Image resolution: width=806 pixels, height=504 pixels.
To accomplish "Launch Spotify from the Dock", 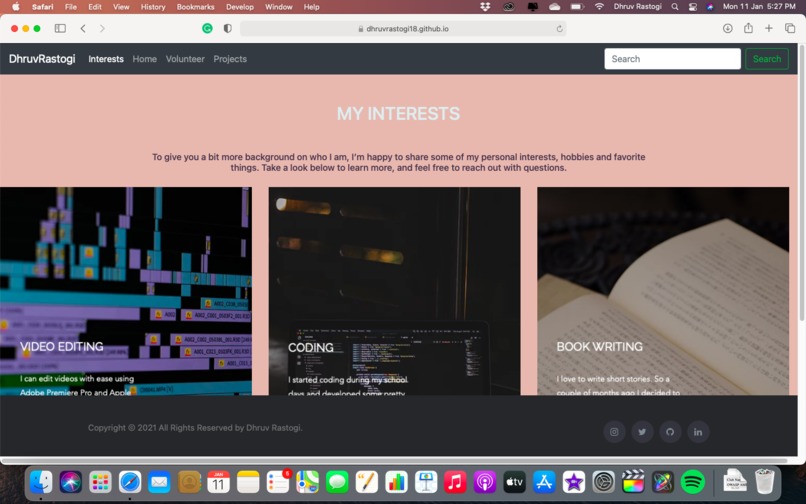I will pos(692,482).
